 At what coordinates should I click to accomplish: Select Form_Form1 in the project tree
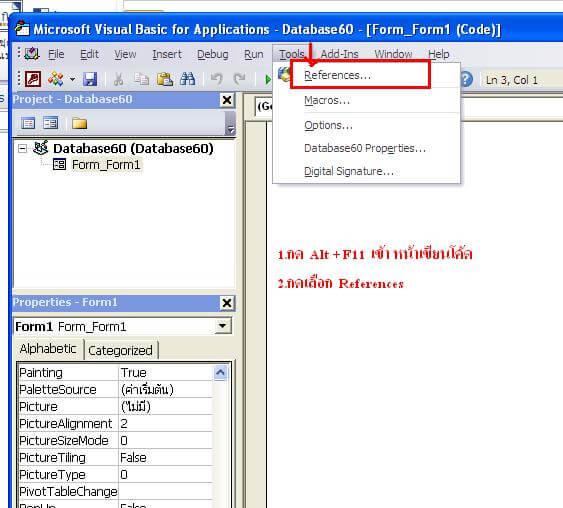click(x=106, y=165)
